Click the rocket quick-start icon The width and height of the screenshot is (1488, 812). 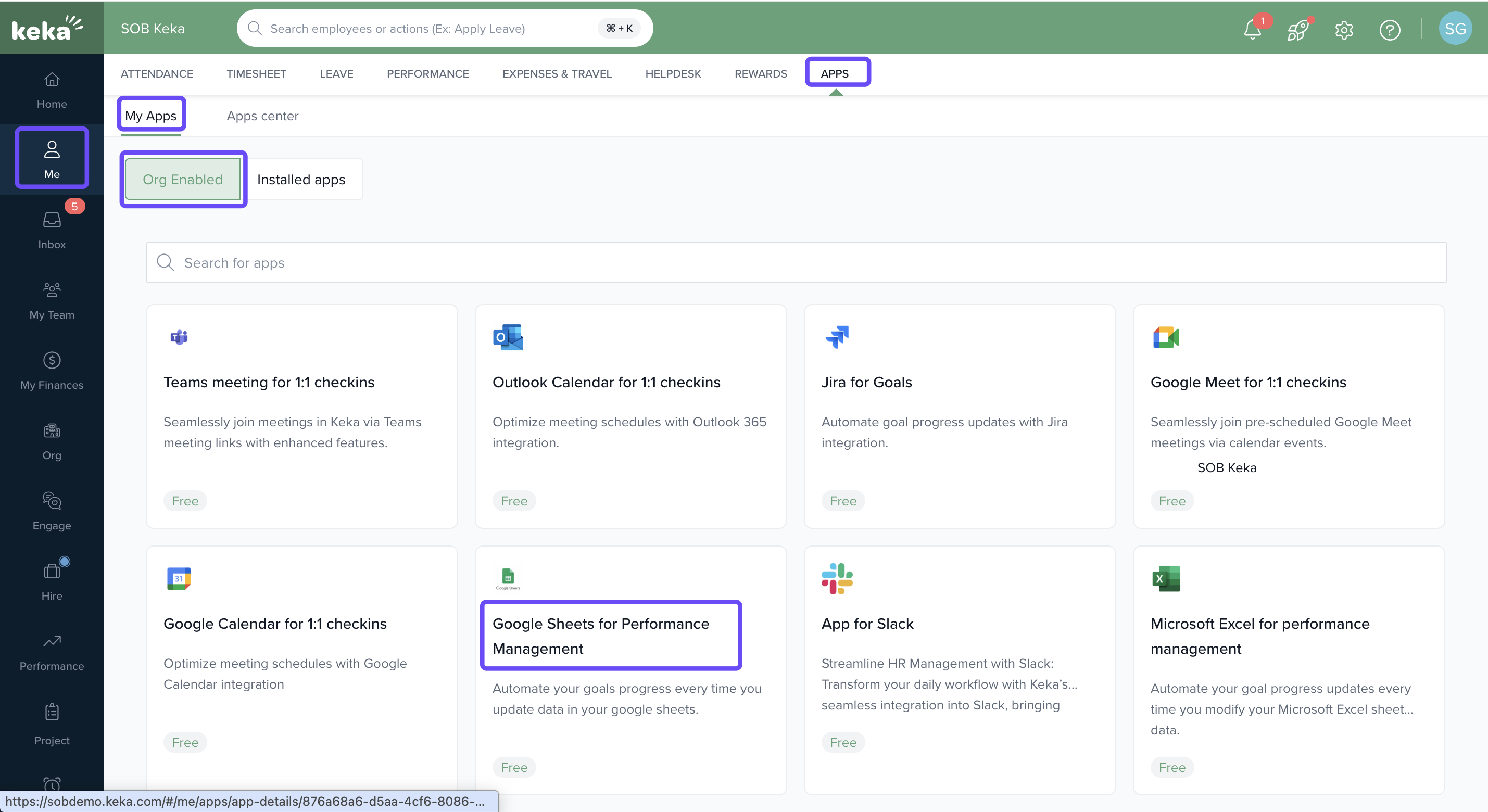[x=1297, y=29]
